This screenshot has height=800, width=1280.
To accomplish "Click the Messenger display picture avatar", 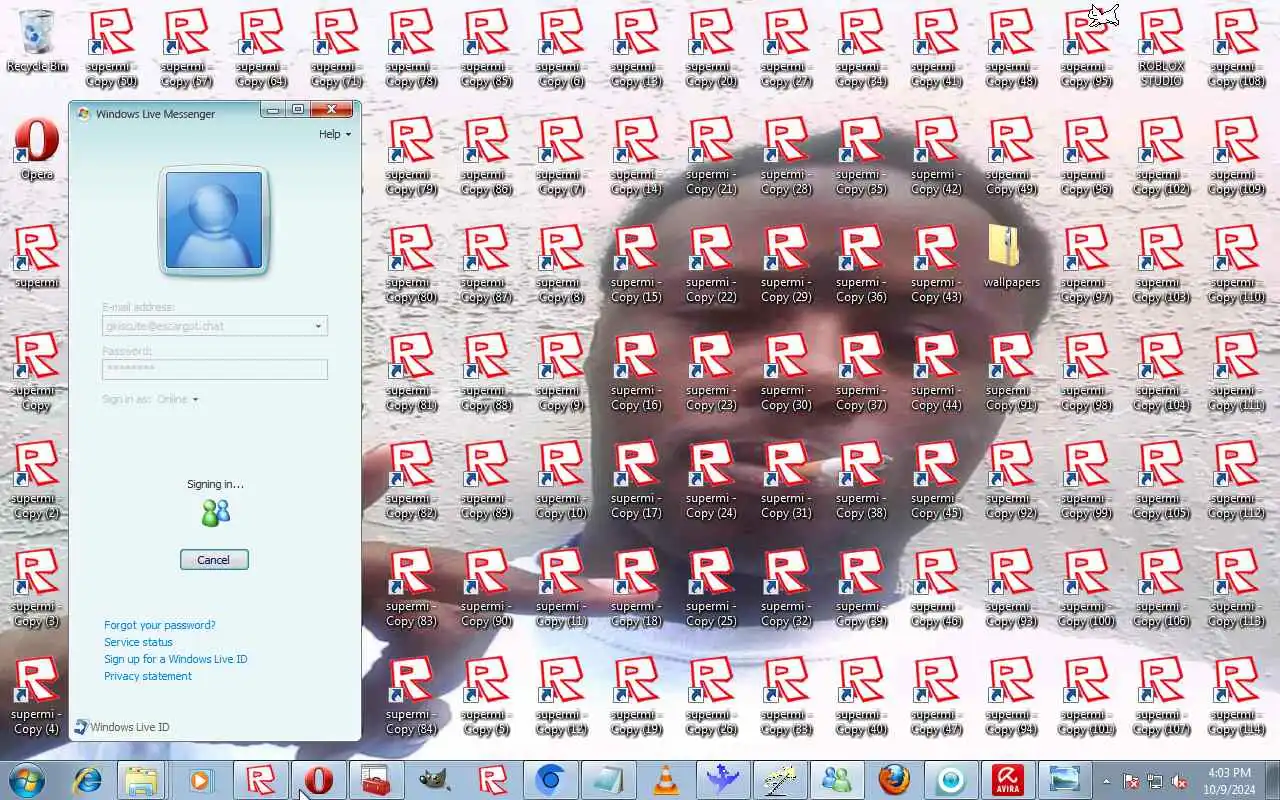I will point(214,220).
